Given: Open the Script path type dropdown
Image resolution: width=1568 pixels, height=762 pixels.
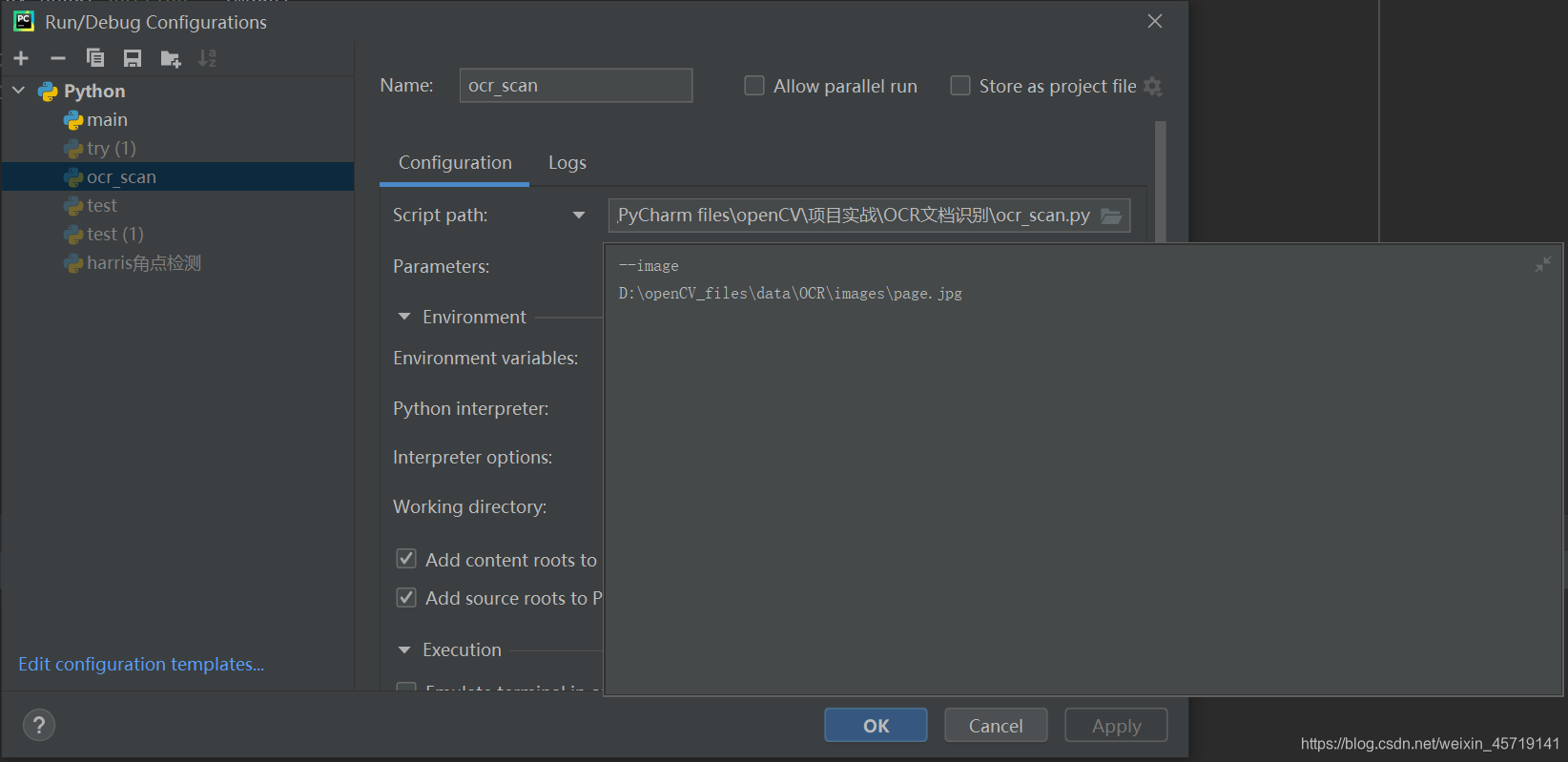Looking at the screenshot, I should [x=579, y=216].
